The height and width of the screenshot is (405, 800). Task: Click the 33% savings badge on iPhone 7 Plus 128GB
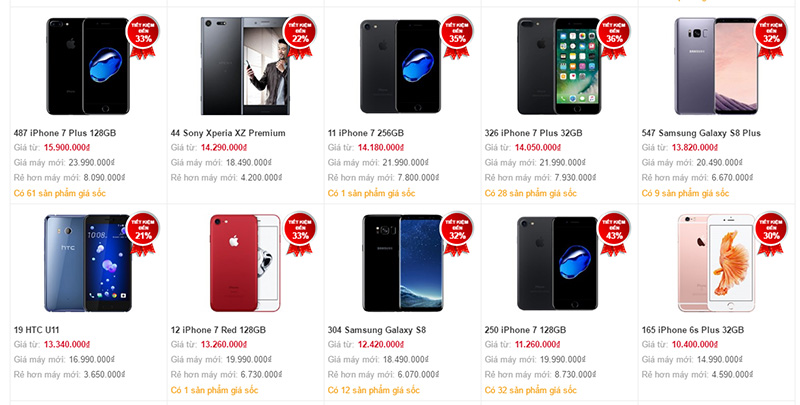coord(143,36)
